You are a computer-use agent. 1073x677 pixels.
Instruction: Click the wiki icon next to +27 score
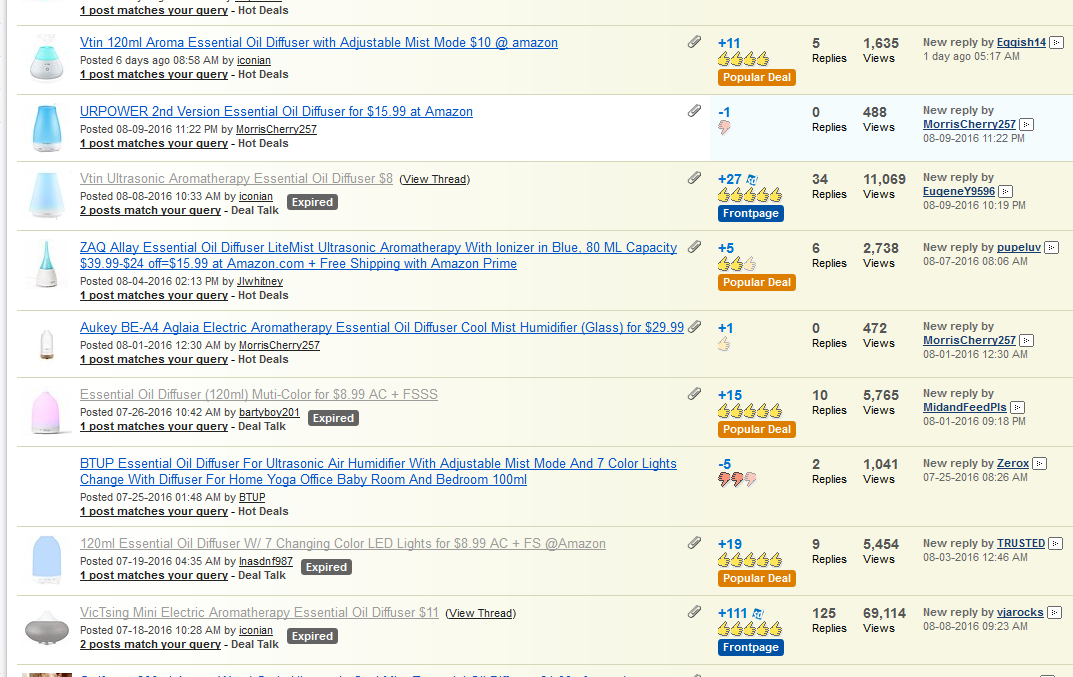[751, 179]
